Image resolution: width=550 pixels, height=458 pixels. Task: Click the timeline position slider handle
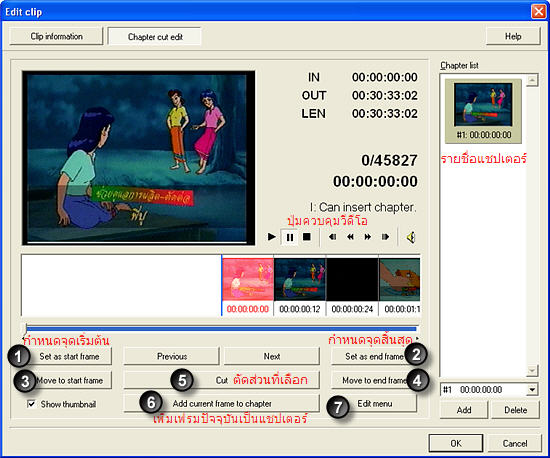tap(24, 329)
